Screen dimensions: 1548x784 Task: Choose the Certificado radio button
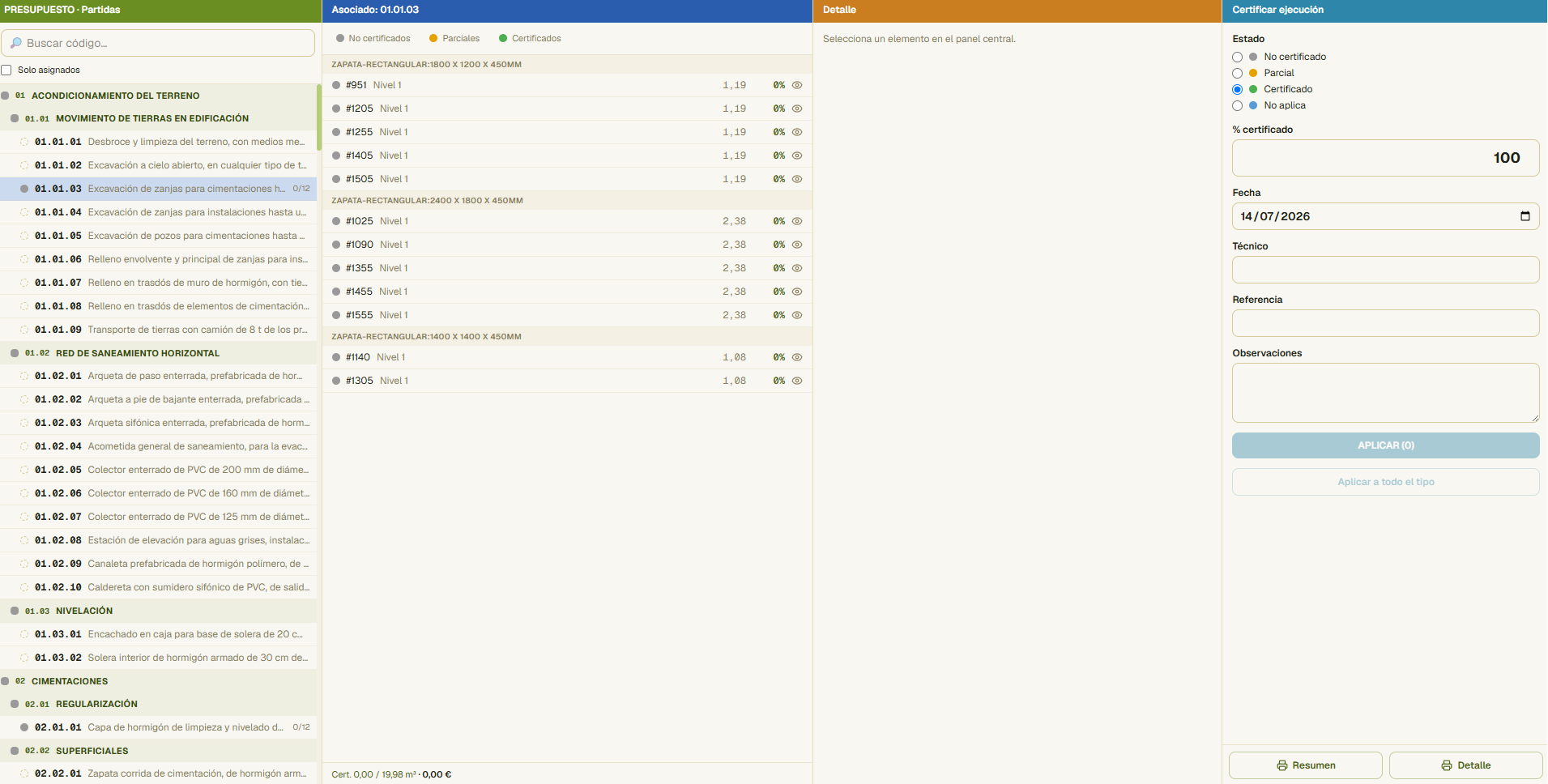click(1237, 89)
